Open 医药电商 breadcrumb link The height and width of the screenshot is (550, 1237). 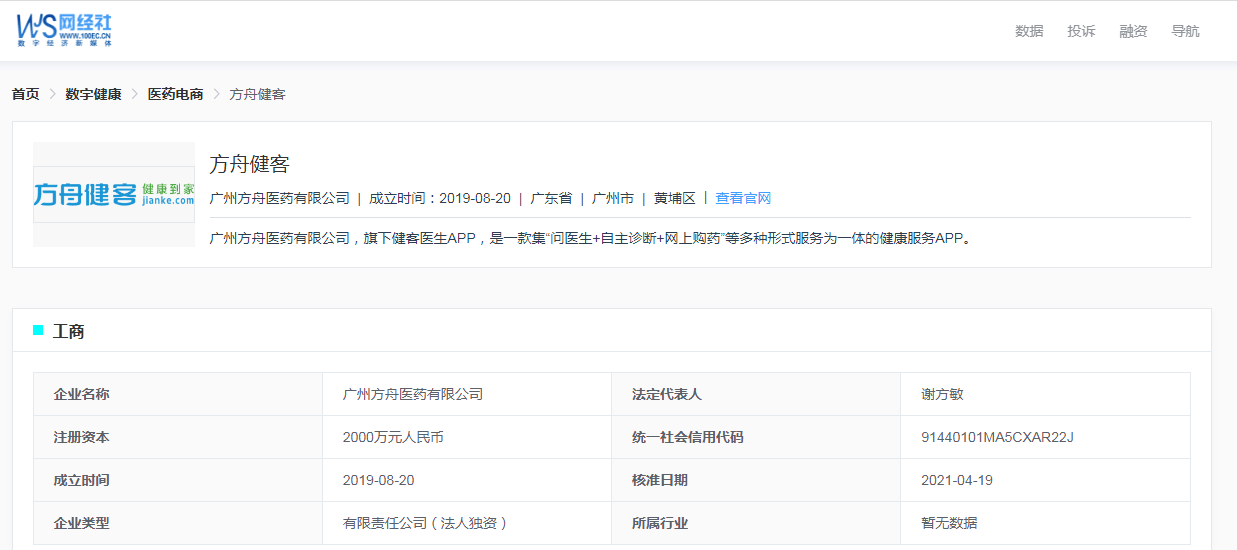(x=175, y=94)
